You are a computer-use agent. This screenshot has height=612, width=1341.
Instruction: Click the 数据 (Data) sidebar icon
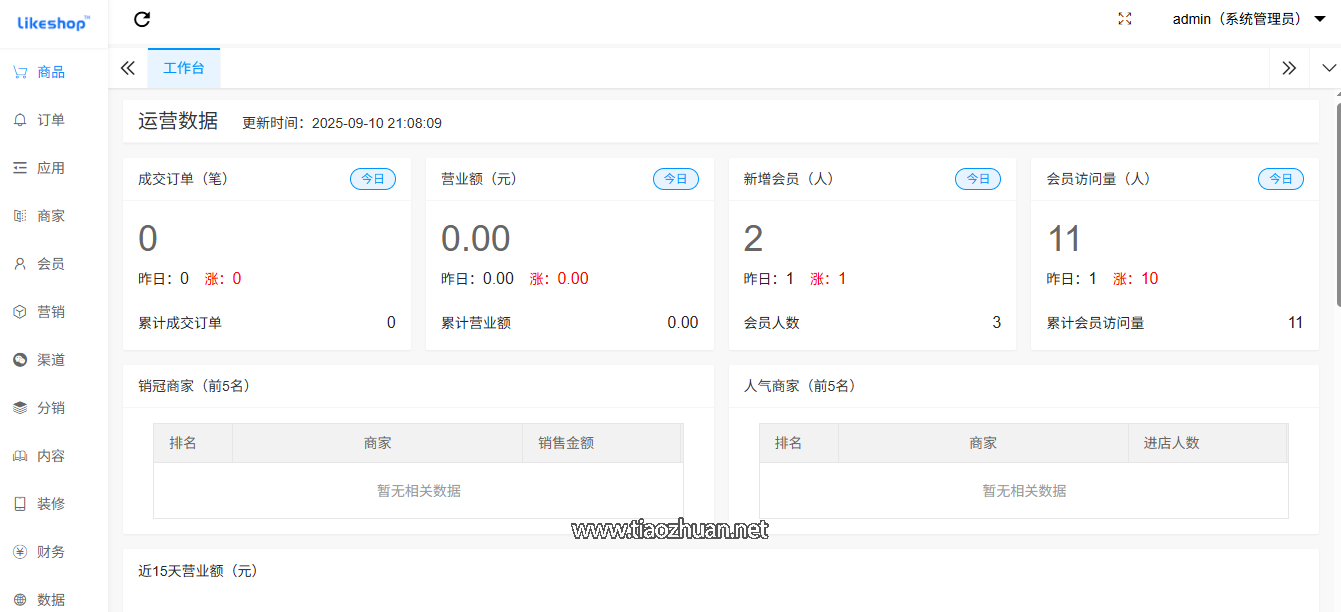click(49, 598)
